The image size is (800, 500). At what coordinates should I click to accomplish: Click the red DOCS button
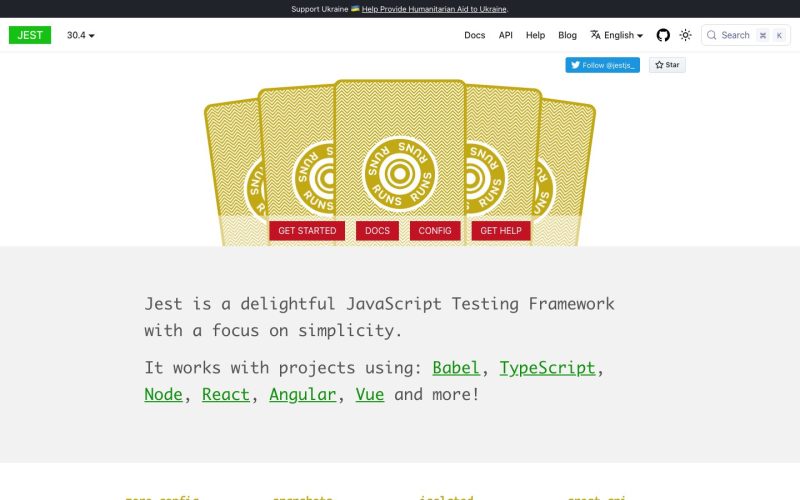pos(377,231)
